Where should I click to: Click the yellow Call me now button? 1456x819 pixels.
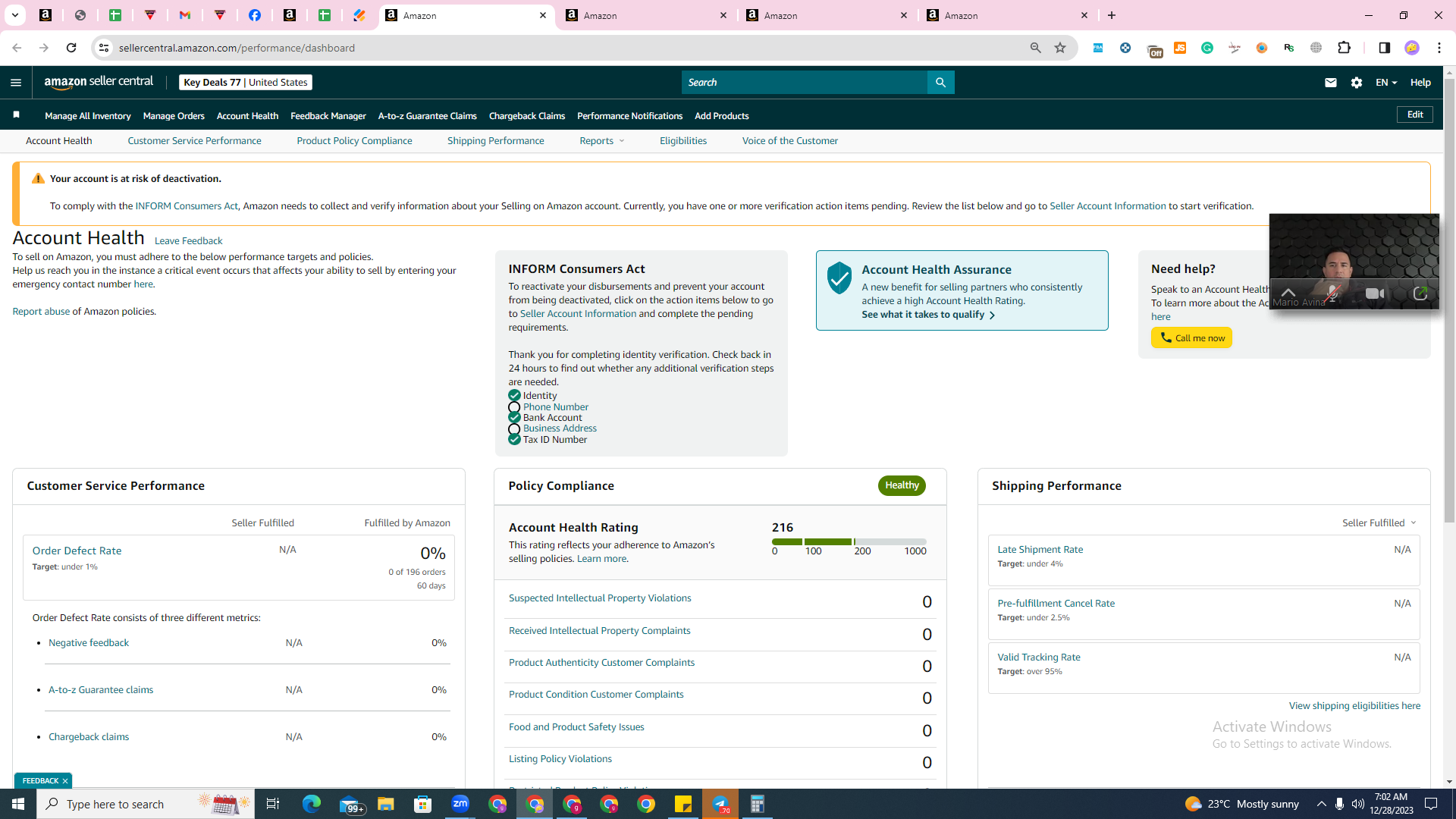coord(1191,338)
